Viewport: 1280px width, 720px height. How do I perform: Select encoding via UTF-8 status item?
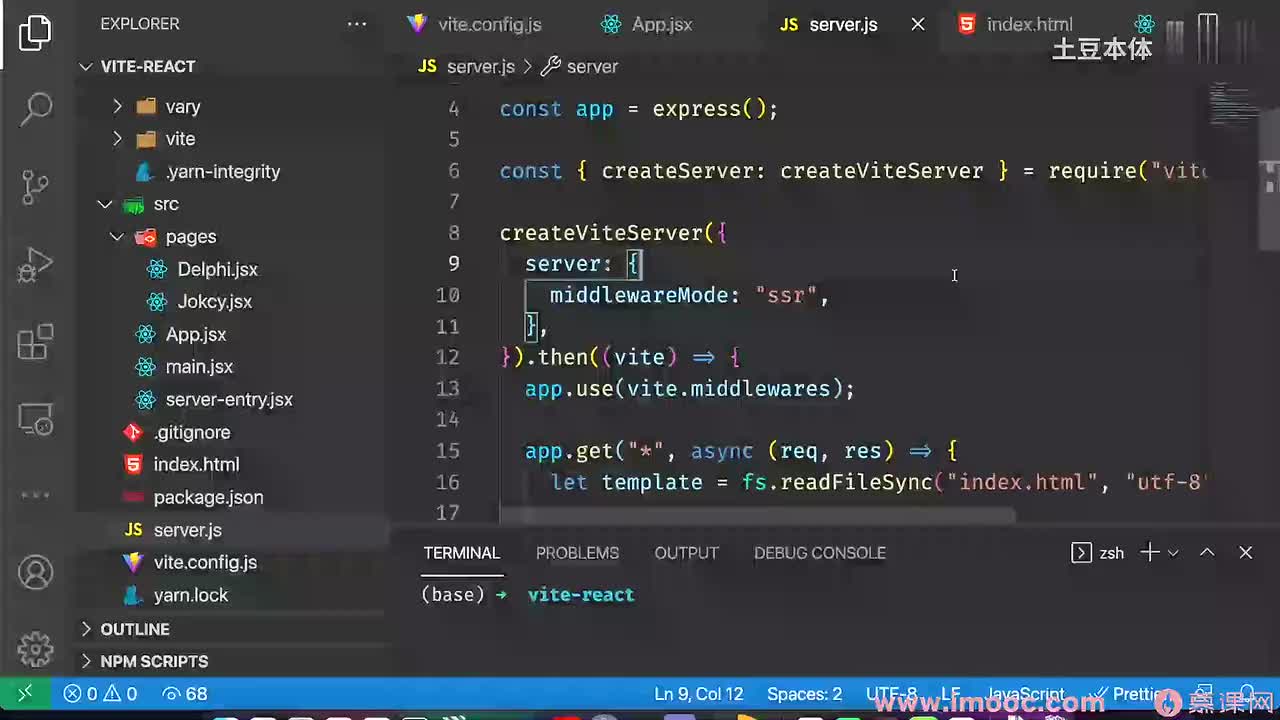click(891, 694)
